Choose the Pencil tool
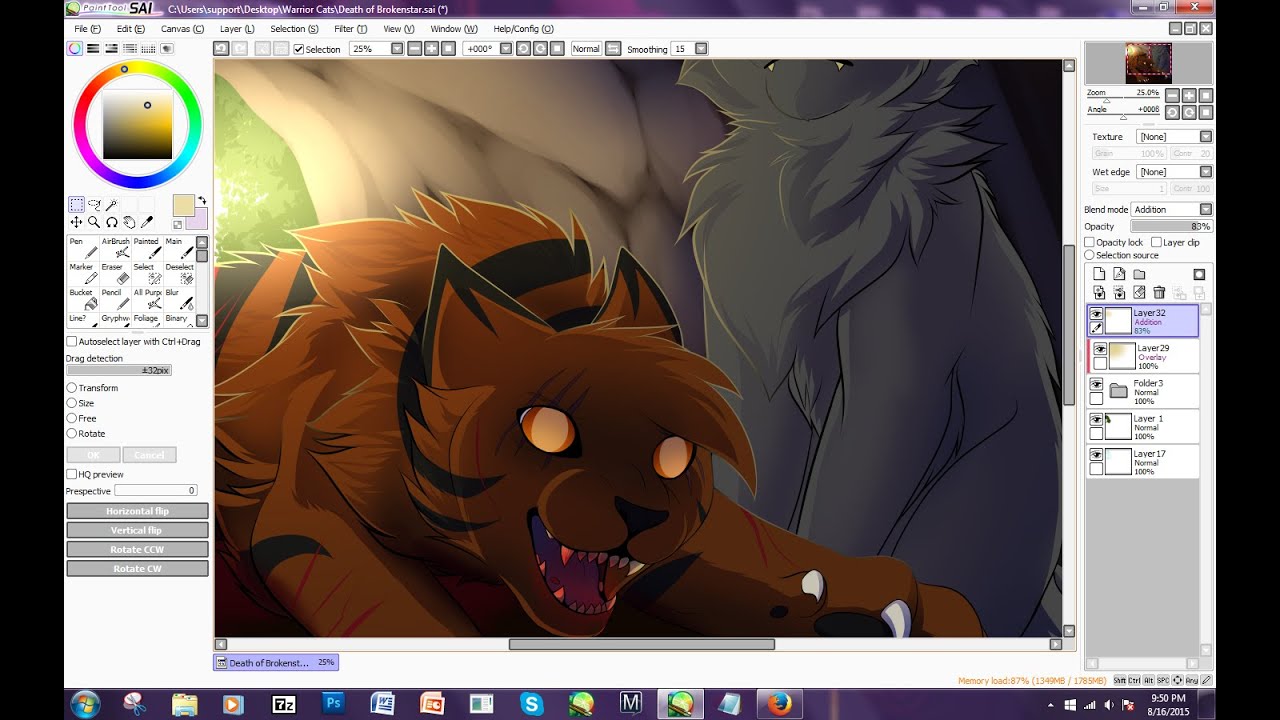The image size is (1280, 720). click(x=116, y=300)
